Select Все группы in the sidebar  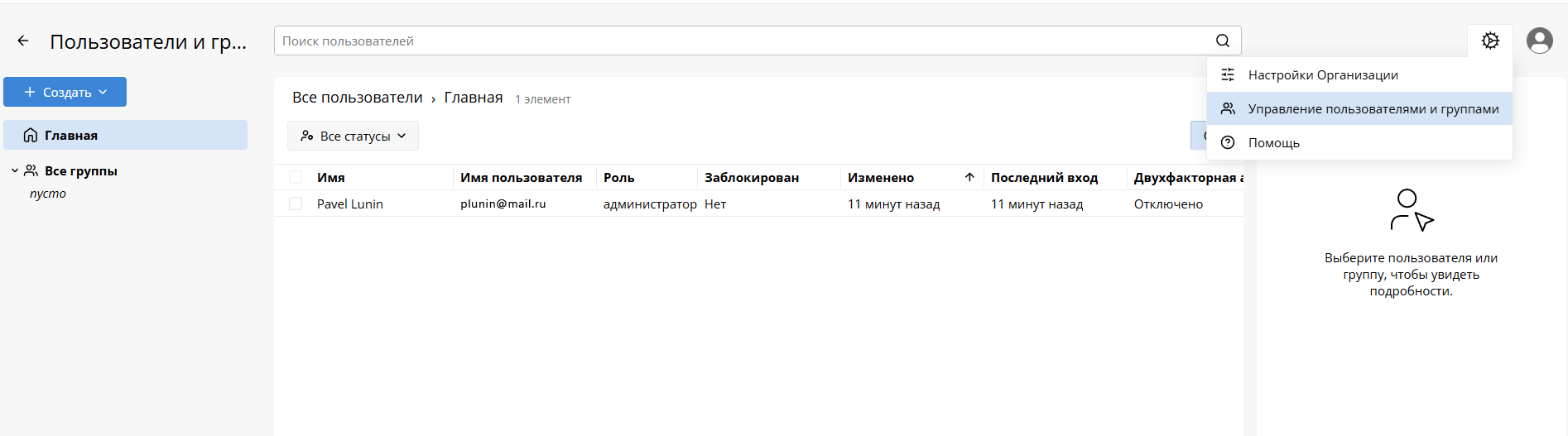(x=81, y=170)
